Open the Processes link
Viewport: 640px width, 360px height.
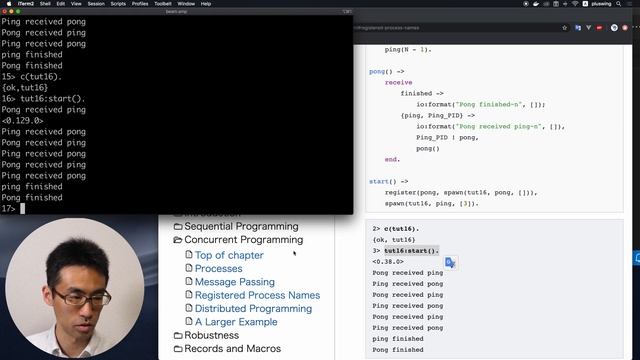[x=218, y=269]
